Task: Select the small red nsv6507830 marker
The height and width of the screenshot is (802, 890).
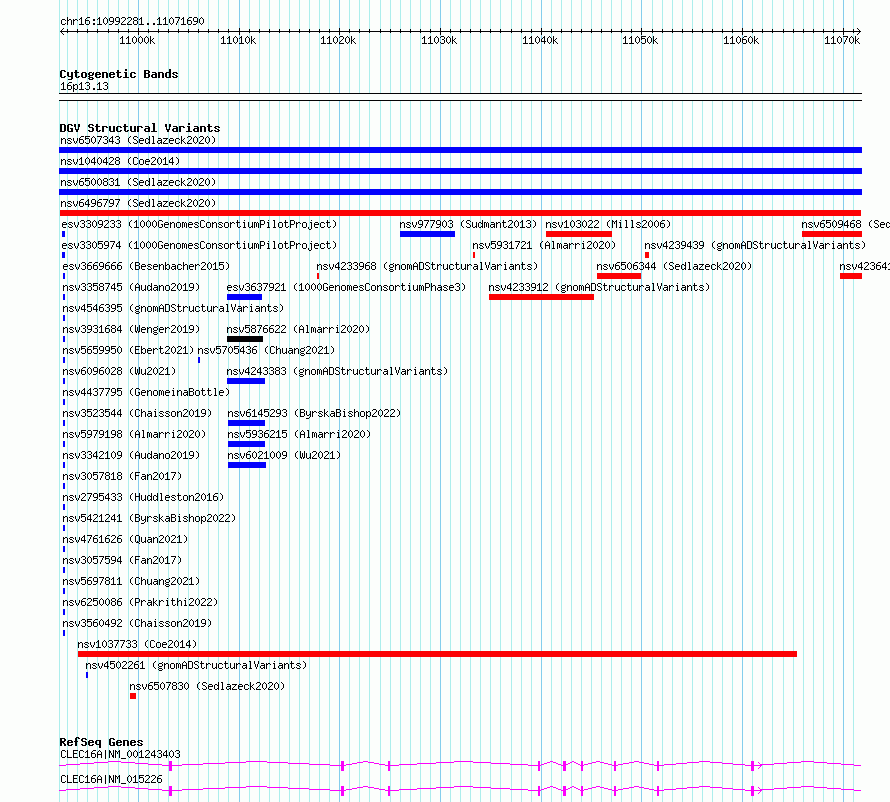Action: pyautogui.click(x=133, y=696)
